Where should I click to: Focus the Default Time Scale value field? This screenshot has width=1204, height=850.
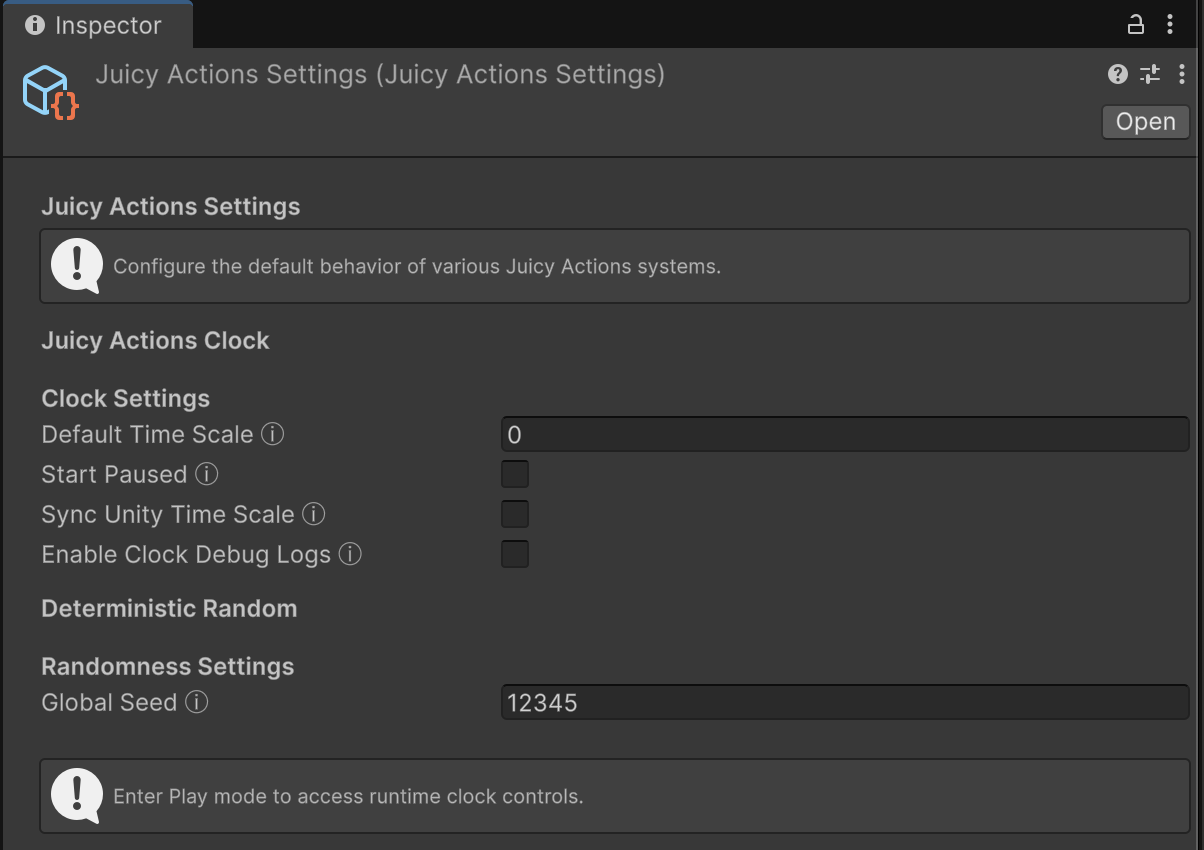pos(844,435)
